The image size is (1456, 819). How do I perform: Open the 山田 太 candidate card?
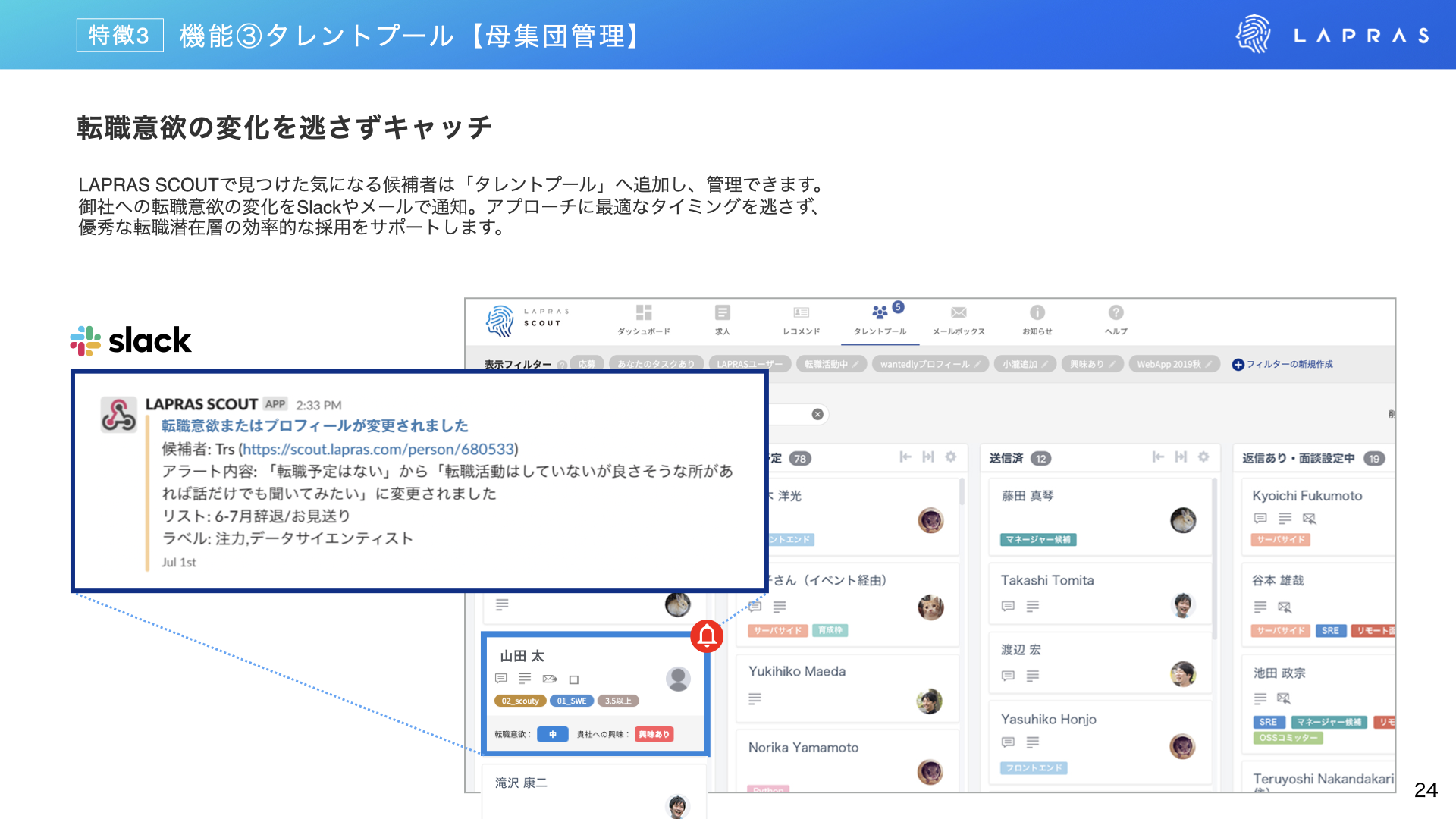click(595, 693)
